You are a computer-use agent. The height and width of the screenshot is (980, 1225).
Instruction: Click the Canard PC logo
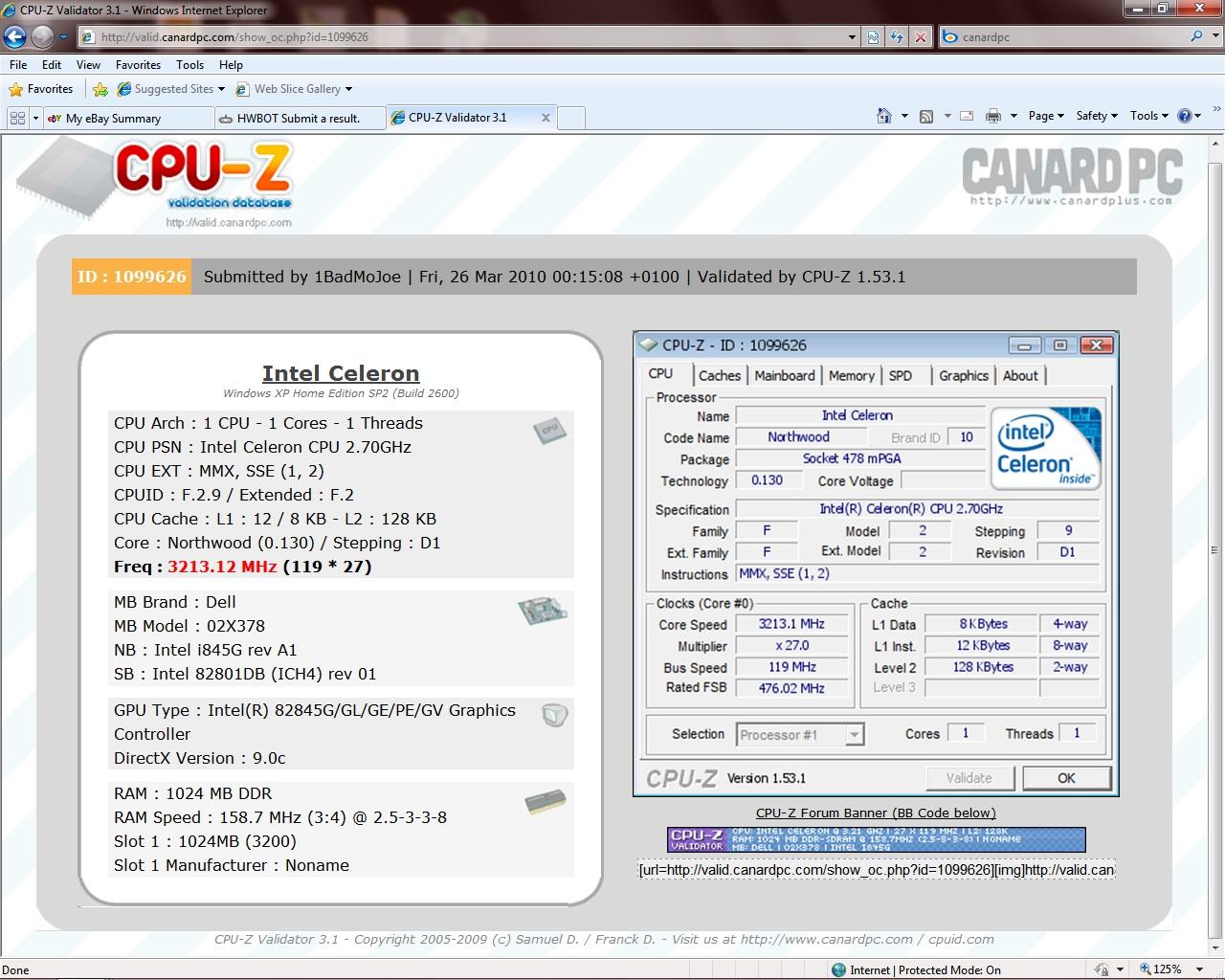1072,175
